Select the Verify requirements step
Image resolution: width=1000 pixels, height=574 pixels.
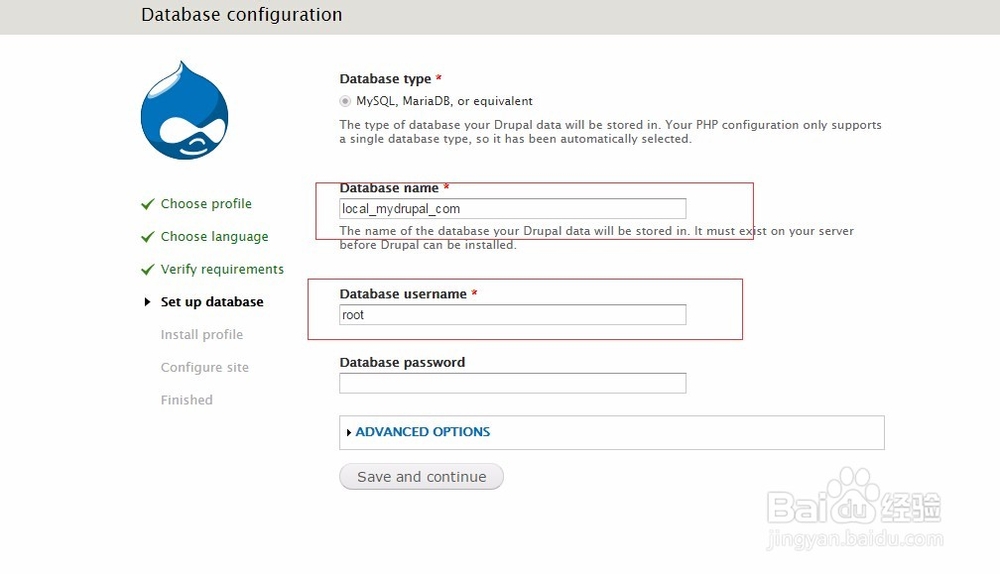[x=222, y=270]
